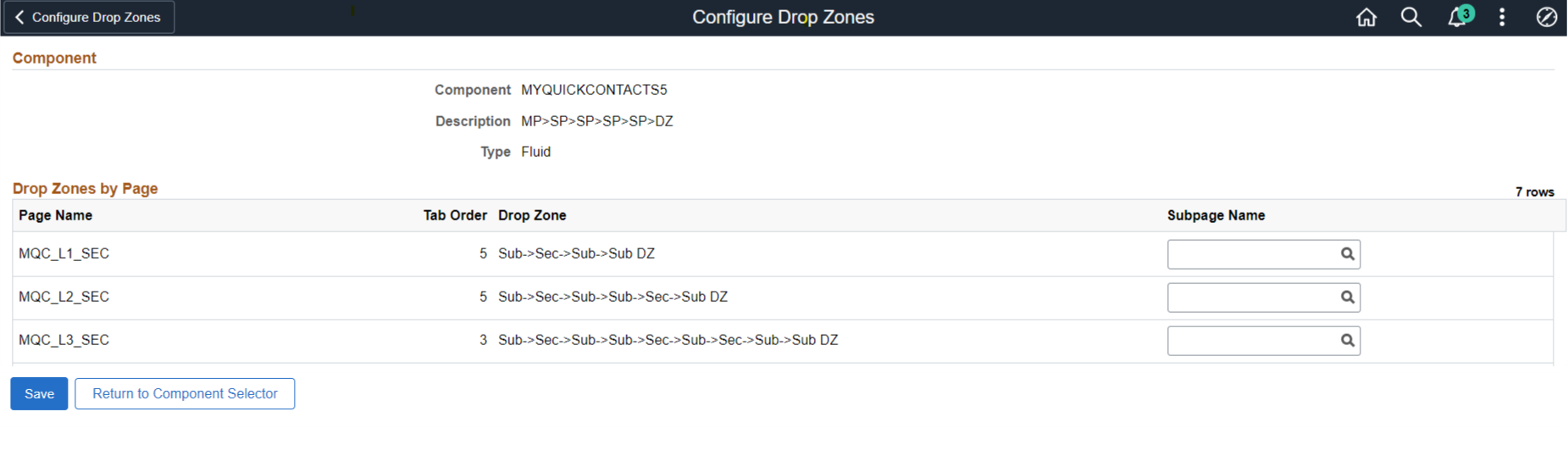Select the MQC_L3_SEC drop zone text
The image size is (1568, 473).
668,340
